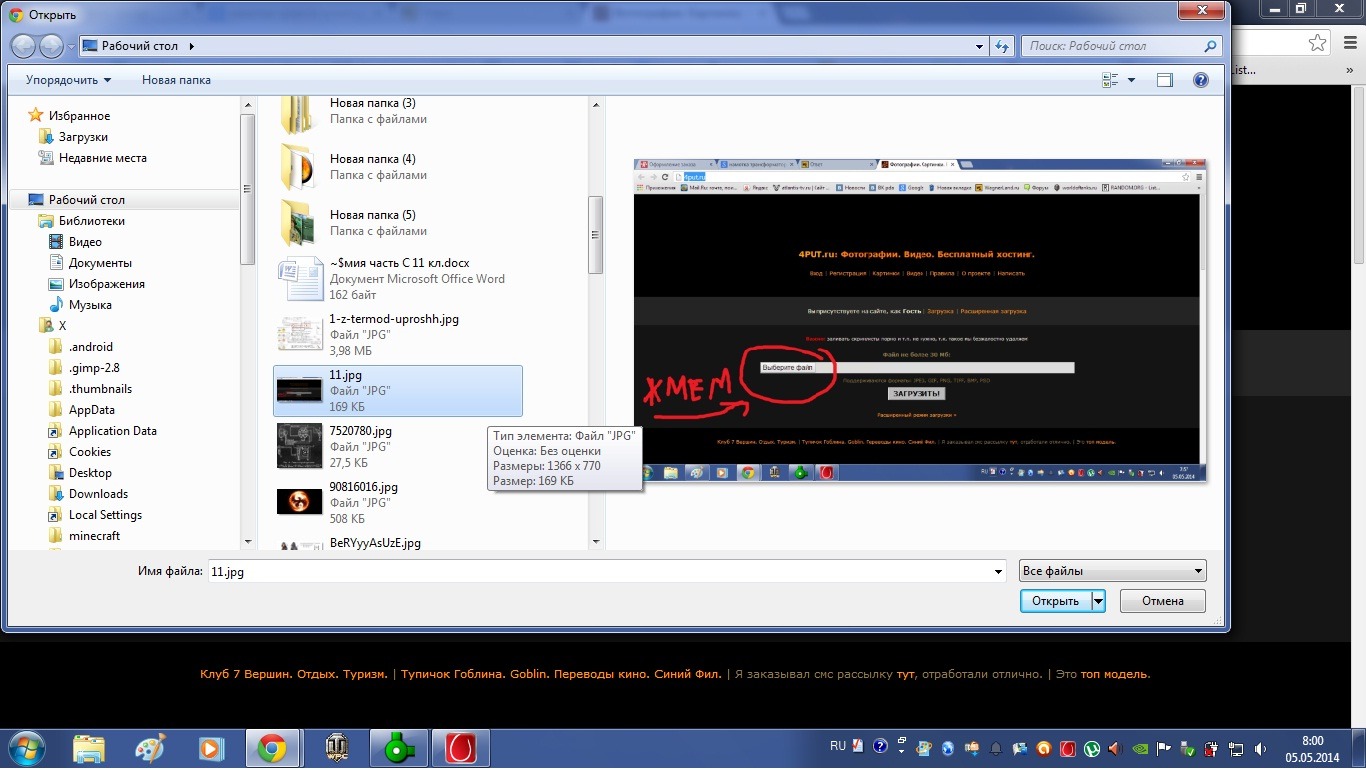Select the ~$мия часть С 11 кл.docx file
Screen dimensions: 1366x770
[x=398, y=279]
